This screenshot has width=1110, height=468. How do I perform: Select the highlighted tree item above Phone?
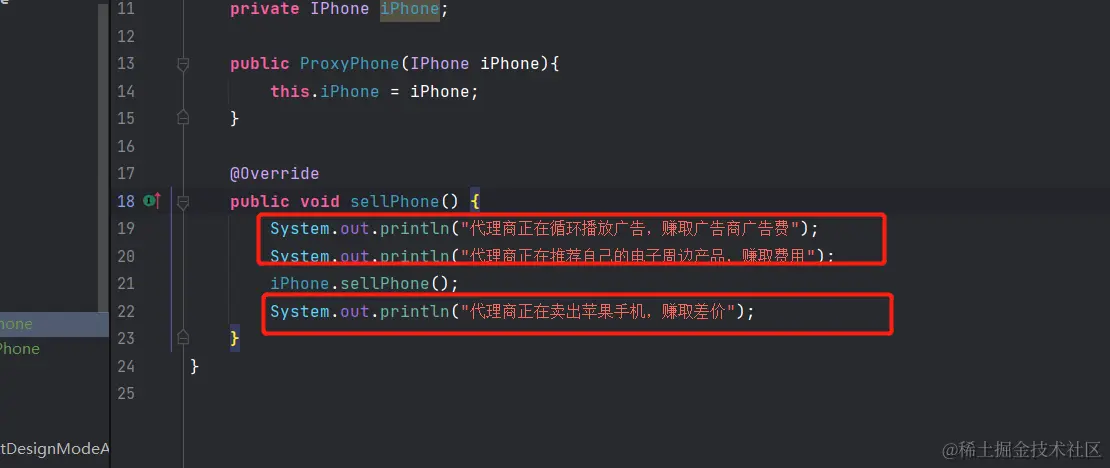tap(53, 324)
